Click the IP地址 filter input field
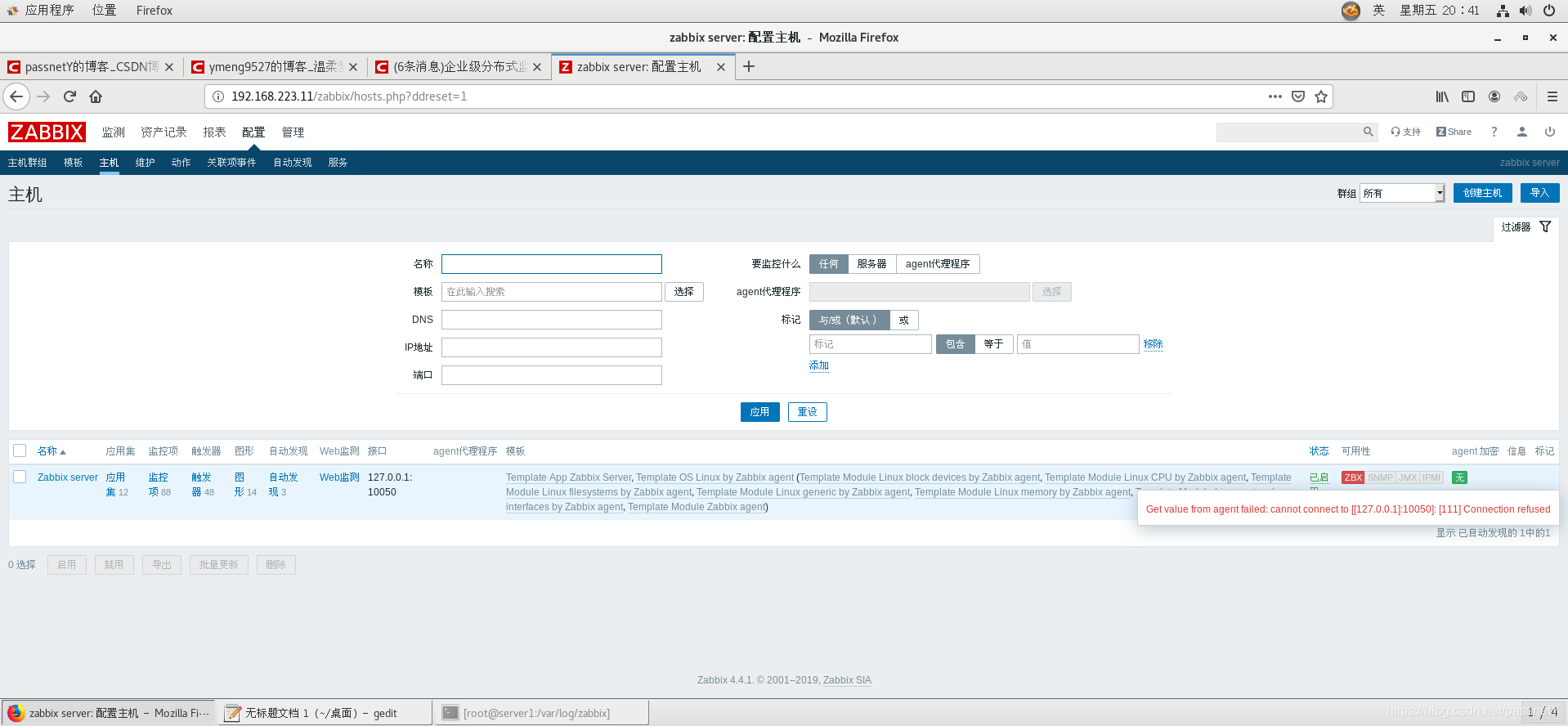Screen dimensions: 1568x726 [x=552, y=347]
